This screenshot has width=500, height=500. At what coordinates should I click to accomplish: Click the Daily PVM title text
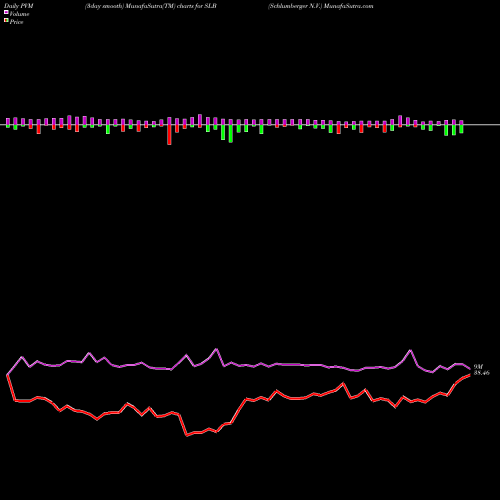[19, 6]
